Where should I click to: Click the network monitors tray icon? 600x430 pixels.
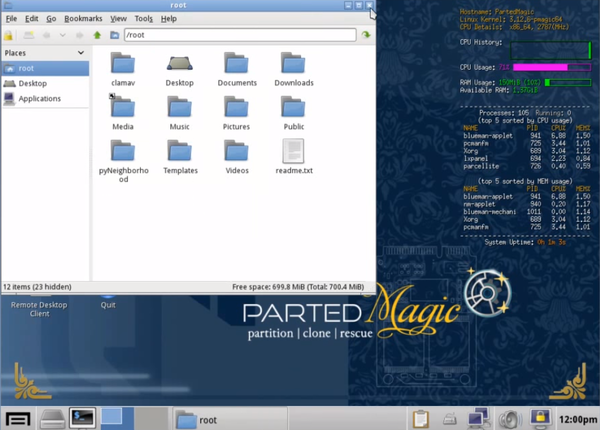(478, 418)
